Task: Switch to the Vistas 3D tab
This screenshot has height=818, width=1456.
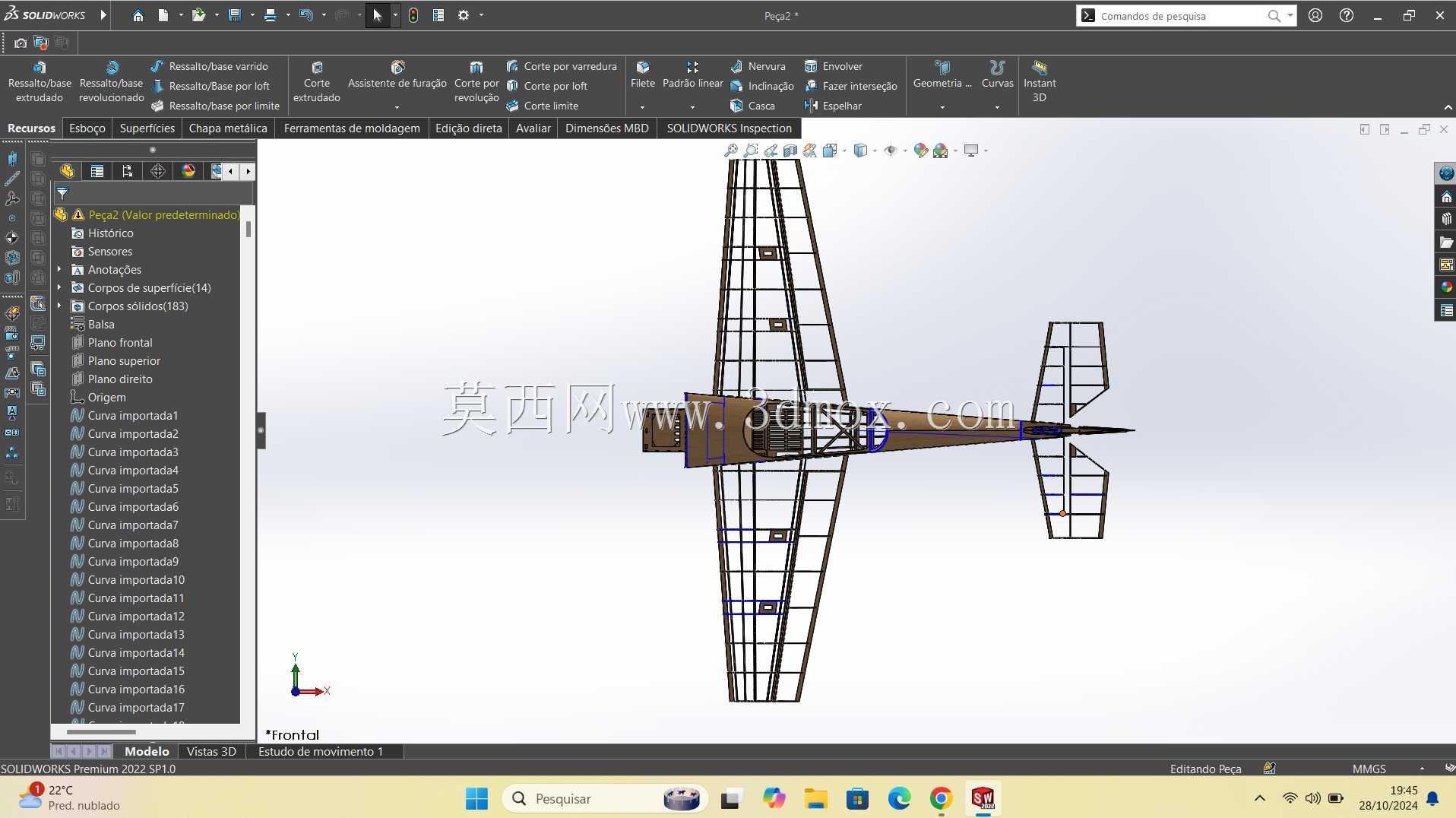Action: [x=211, y=751]
